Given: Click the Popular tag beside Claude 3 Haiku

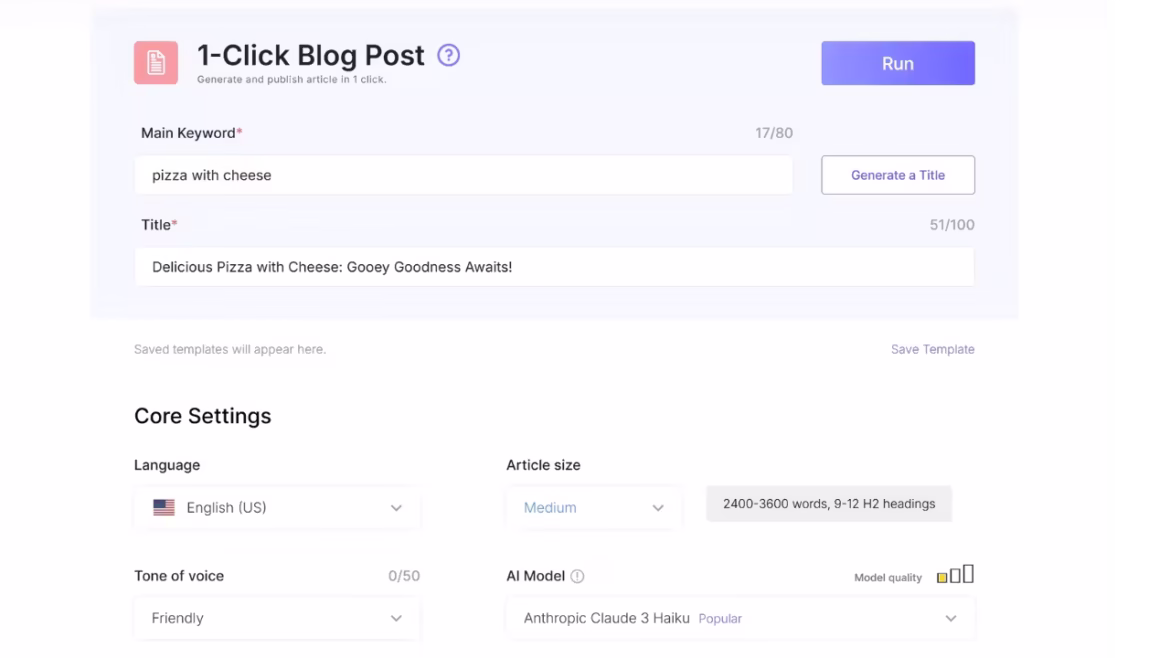Looking at the screenshot, I should tap(720, 619).
